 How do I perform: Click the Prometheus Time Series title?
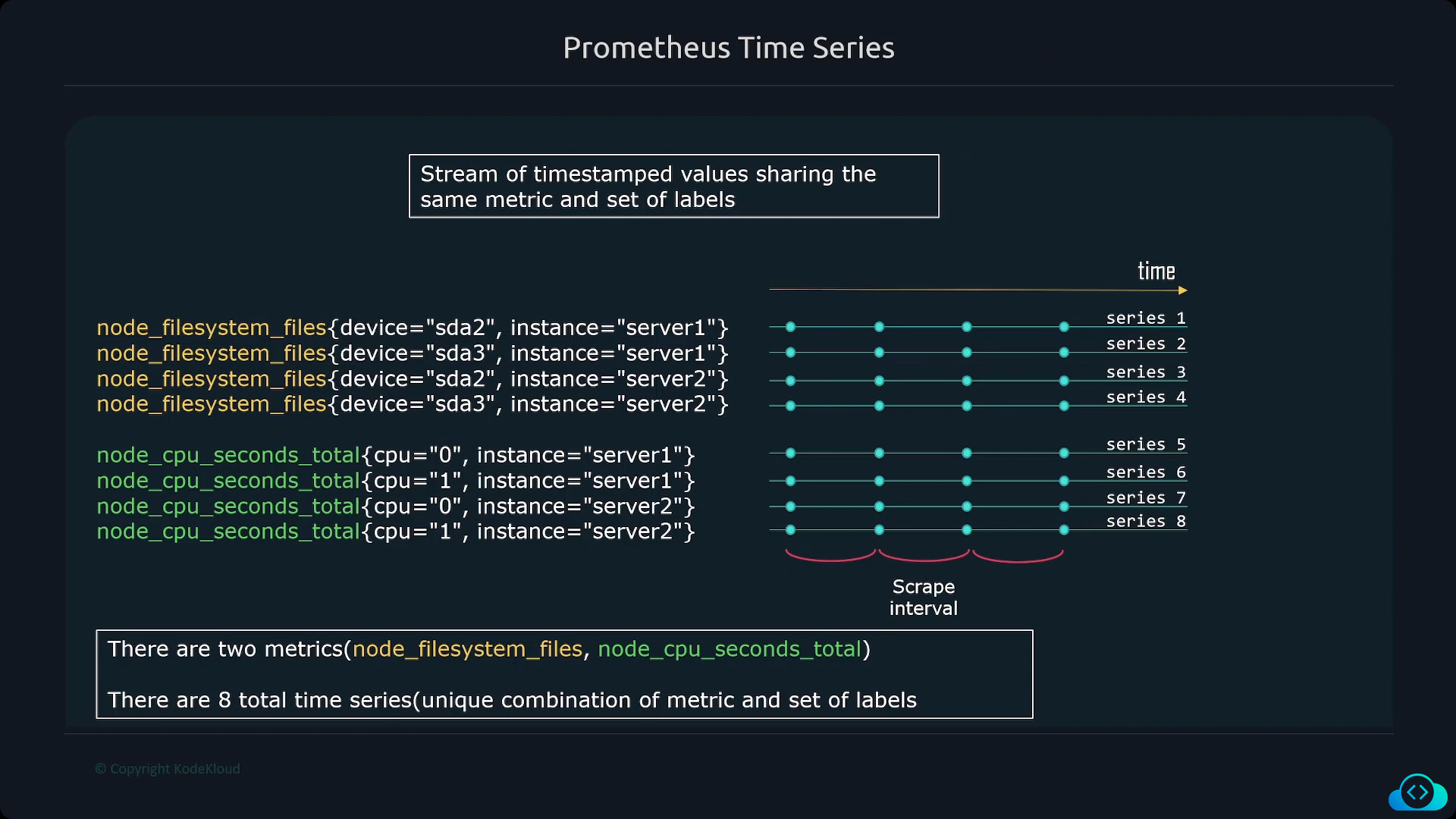pos(729,48)
